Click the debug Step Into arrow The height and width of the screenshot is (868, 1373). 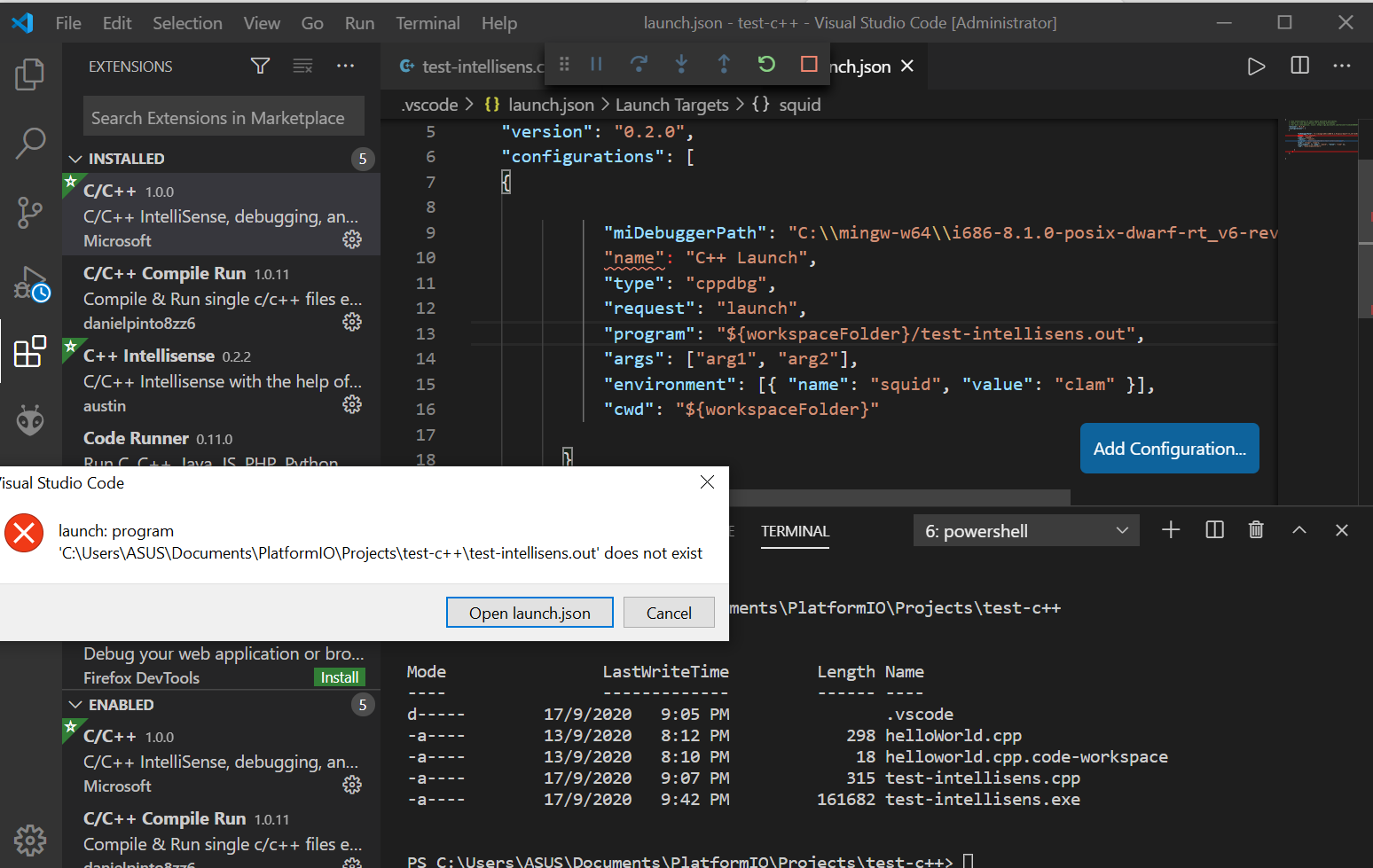(681, 64)
